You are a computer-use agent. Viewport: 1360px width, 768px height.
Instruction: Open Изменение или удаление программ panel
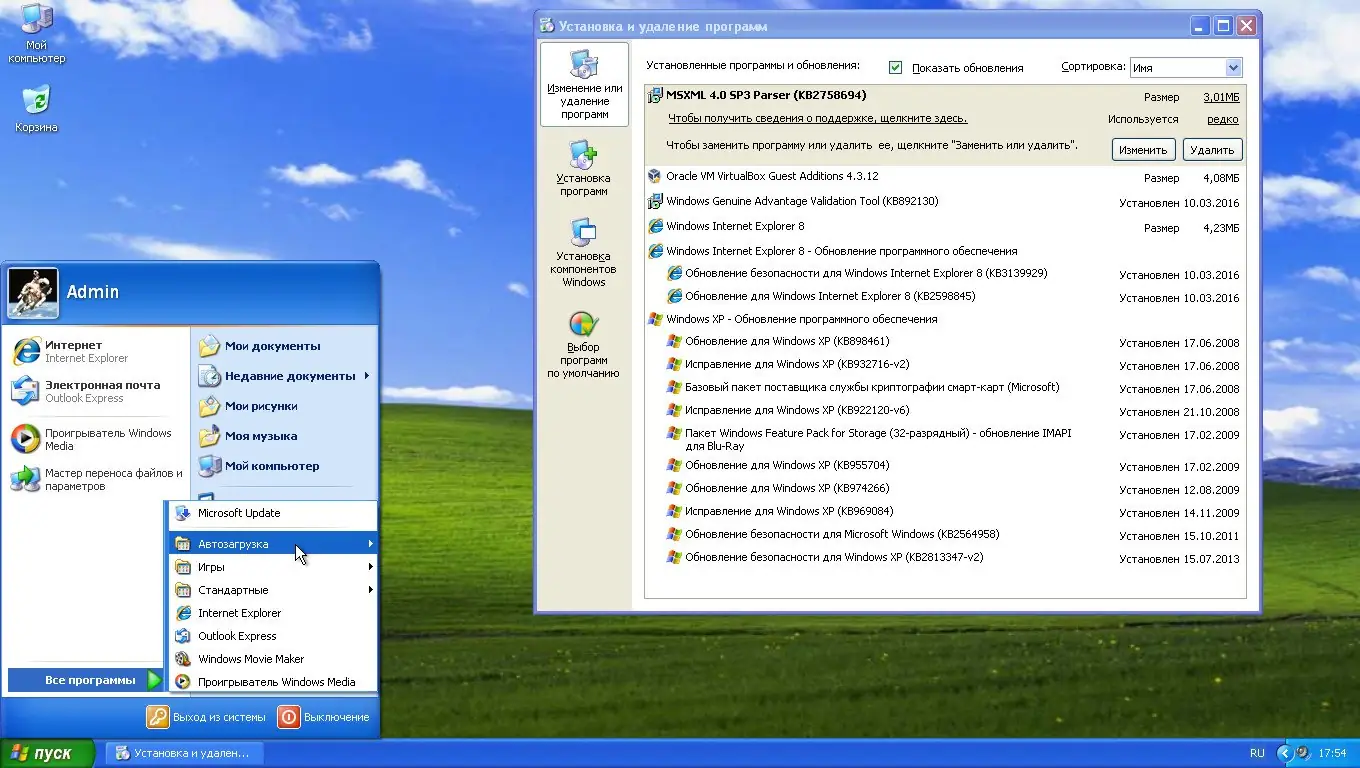click(x=583, y=85)
